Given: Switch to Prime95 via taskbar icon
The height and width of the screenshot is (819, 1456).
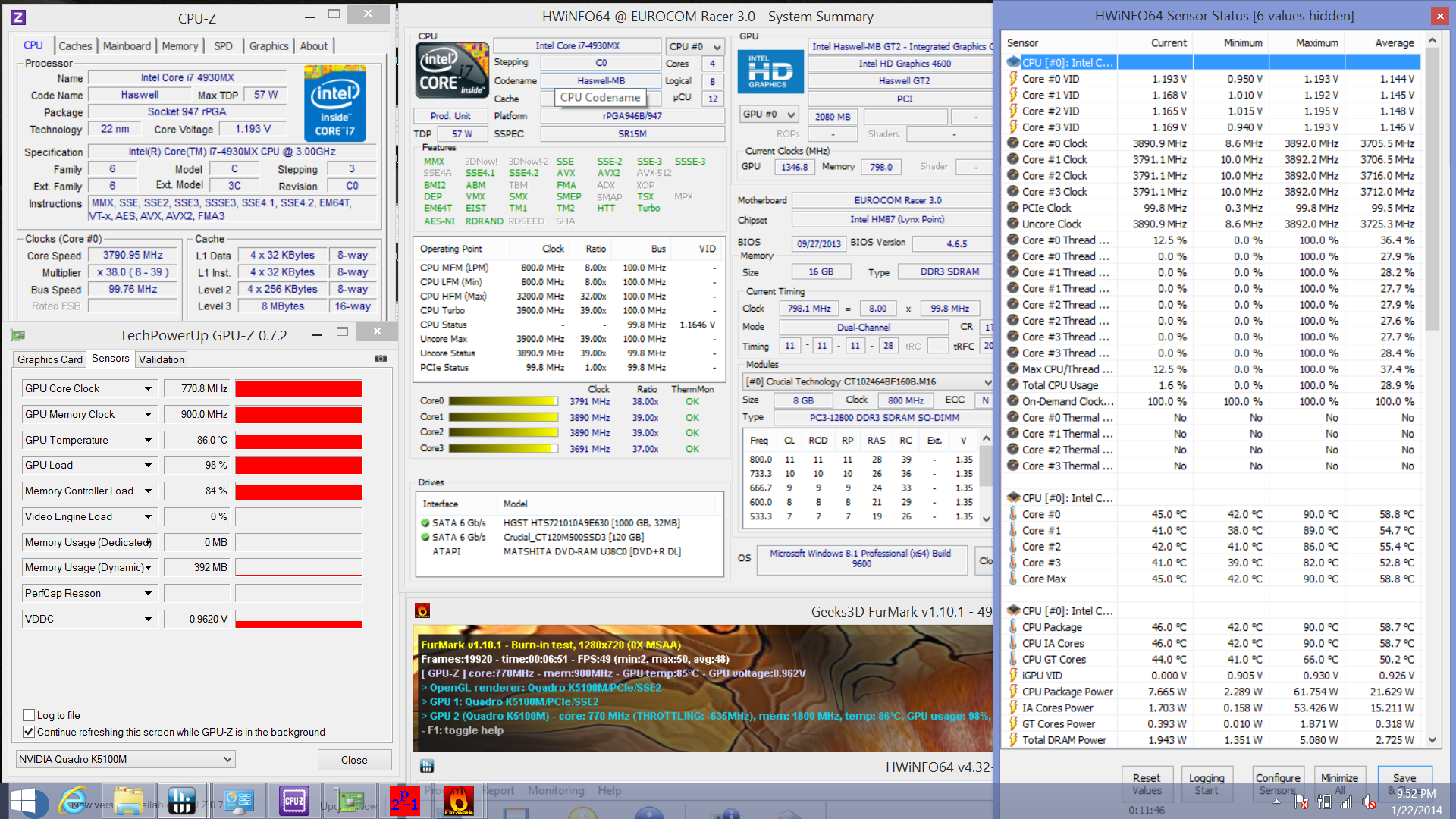Looking at the screenshot, I should (x=405, y=801).
